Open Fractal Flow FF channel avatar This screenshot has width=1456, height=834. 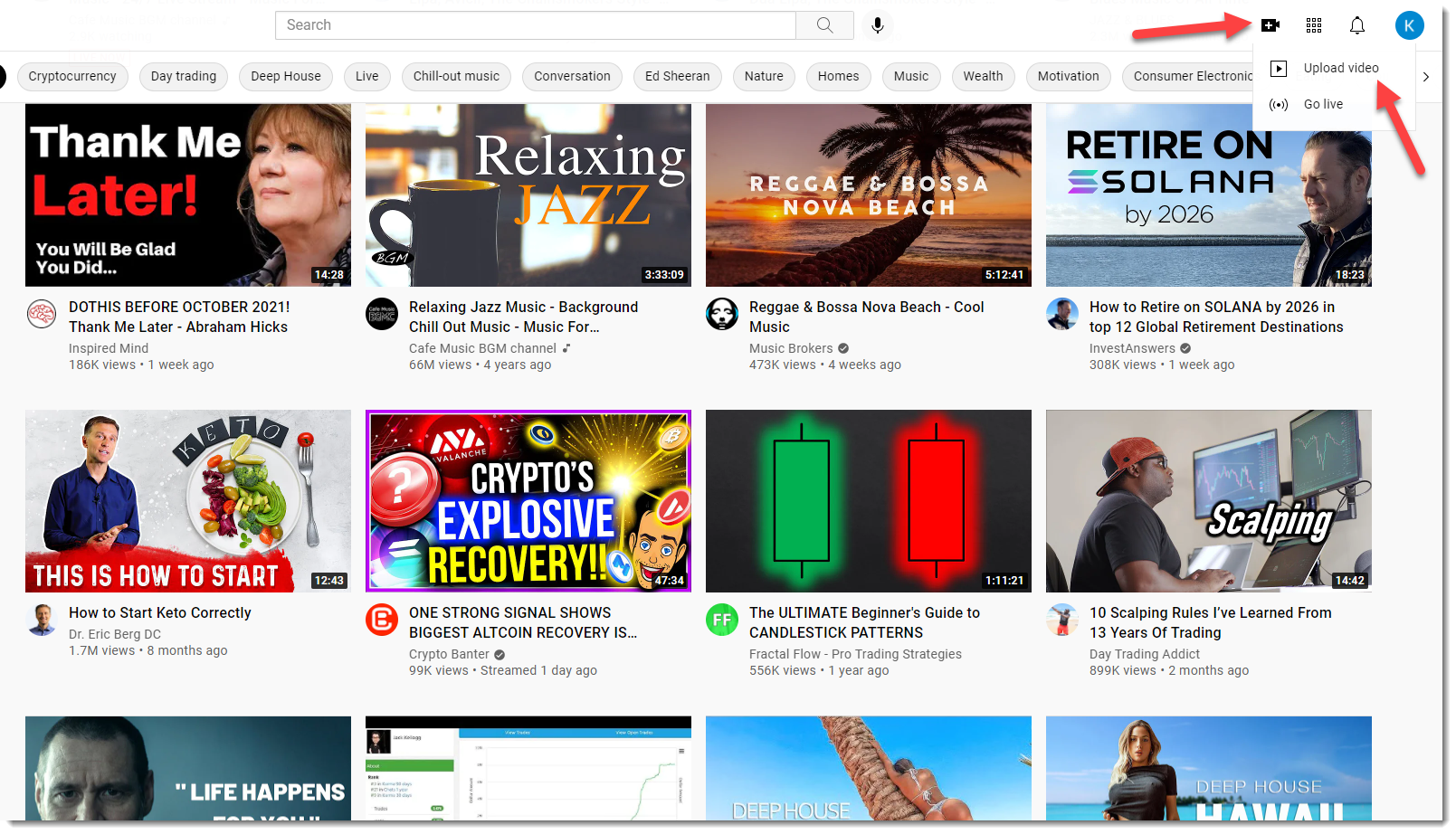[722, 620]
